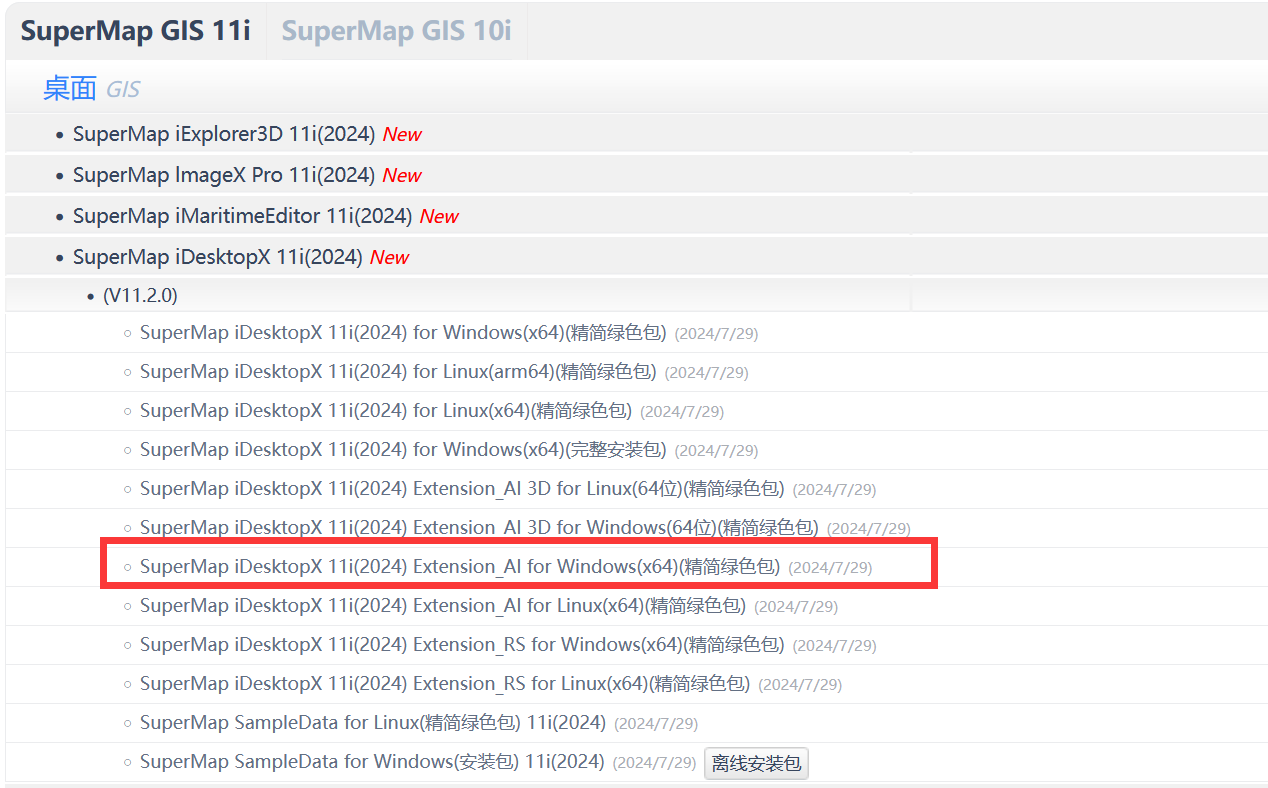Download iDesktopX for Linux(x64) 精简绿色包
Viewport: 1268px width, 788px height.
386,410
